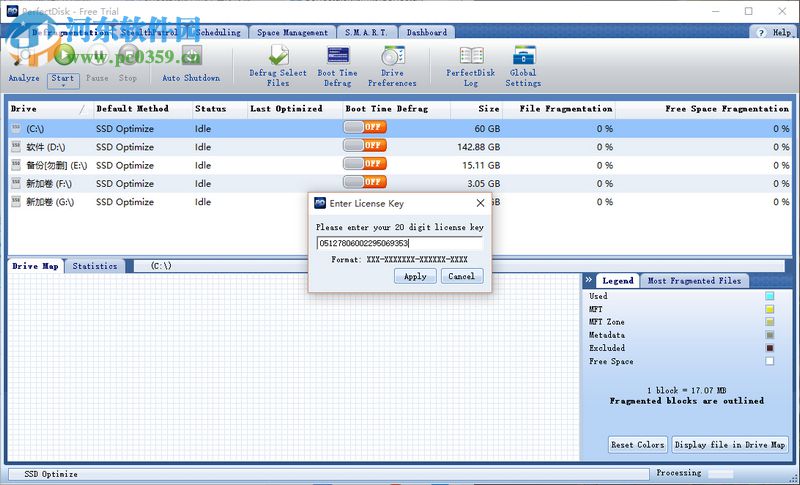
Task: Click the Reset Colors button
Action: tap(637, 444)
